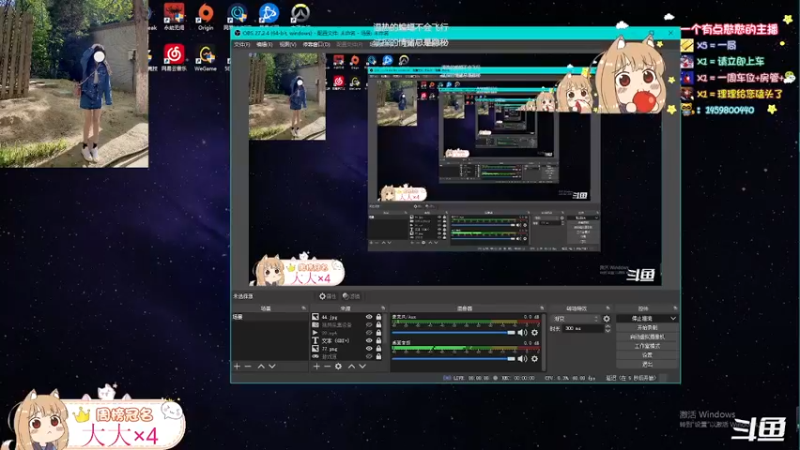Screen dimensions: 800x450
Task: Open NetEase Cloud Music desktop shortcut
Action: [x=174, y=58]
